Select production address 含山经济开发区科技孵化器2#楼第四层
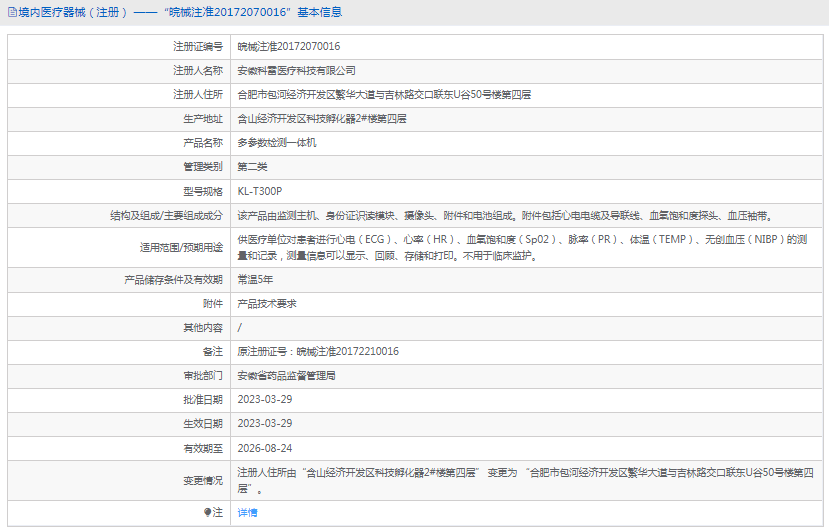829x530 pixels. tap(321, 118)
